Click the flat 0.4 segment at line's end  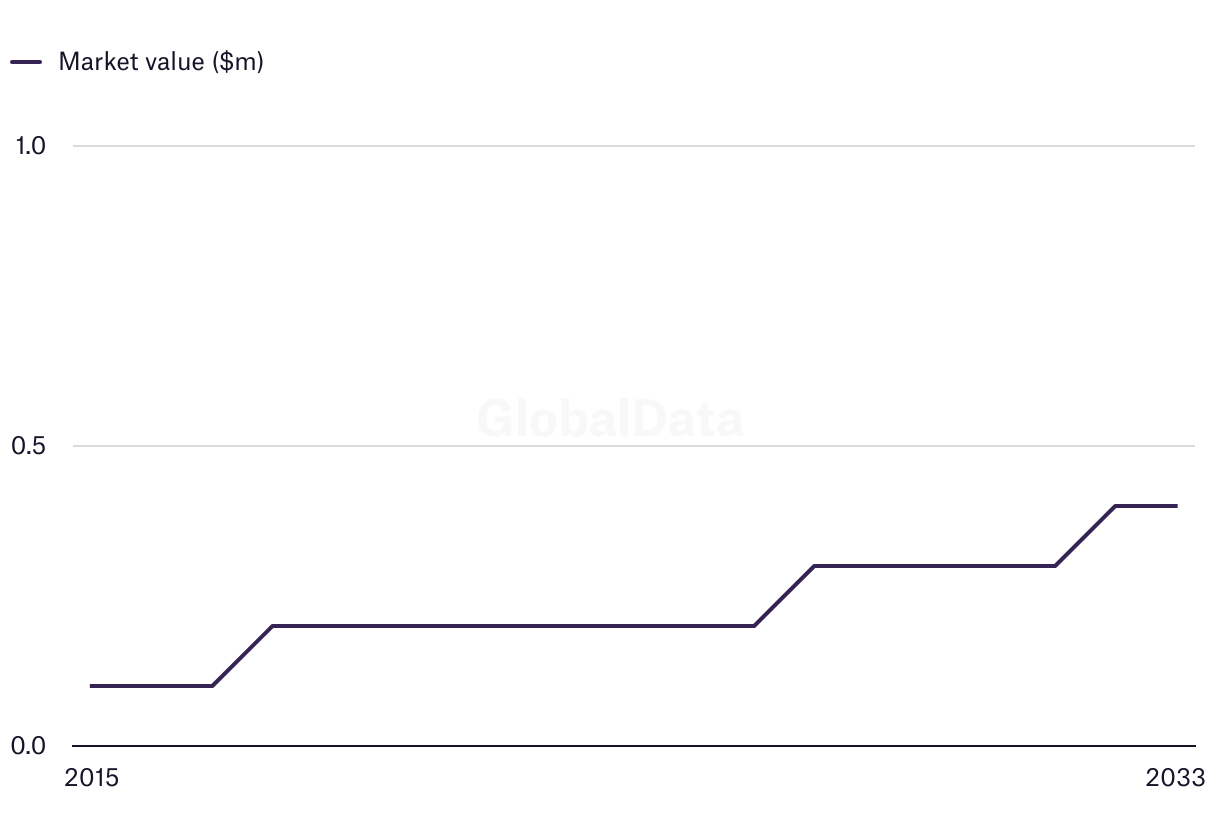(x=1146, y=506)
